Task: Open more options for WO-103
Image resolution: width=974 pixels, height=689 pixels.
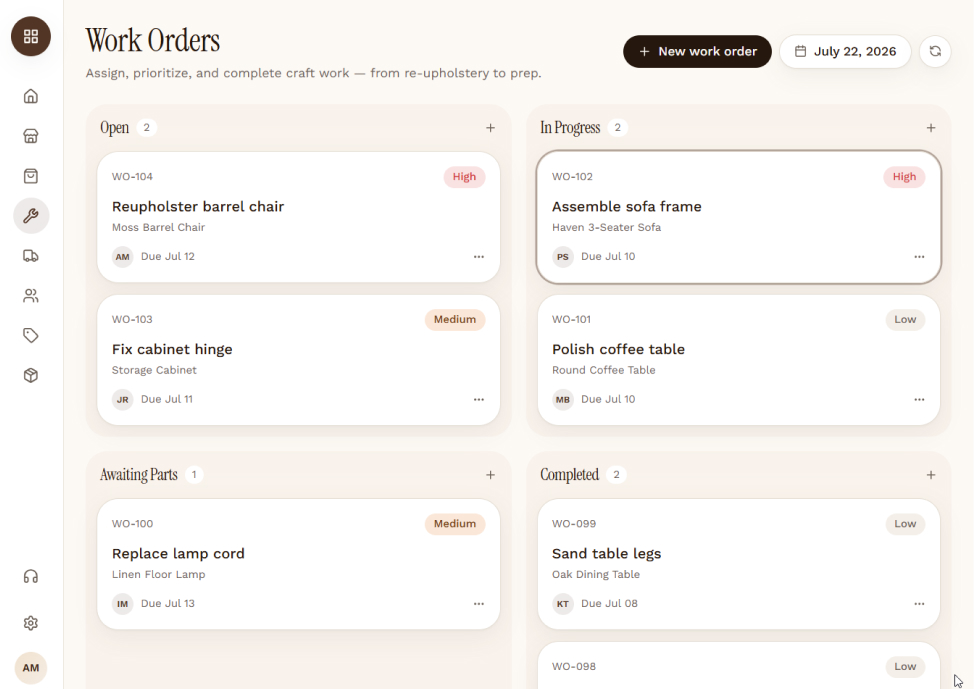Action: pyautogui.click(x=478, y=399)
